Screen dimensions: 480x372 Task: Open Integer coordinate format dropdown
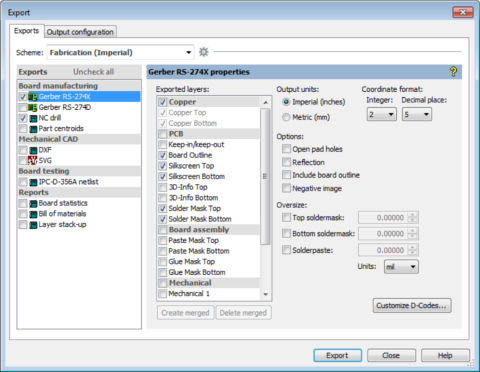click(381, 114)
